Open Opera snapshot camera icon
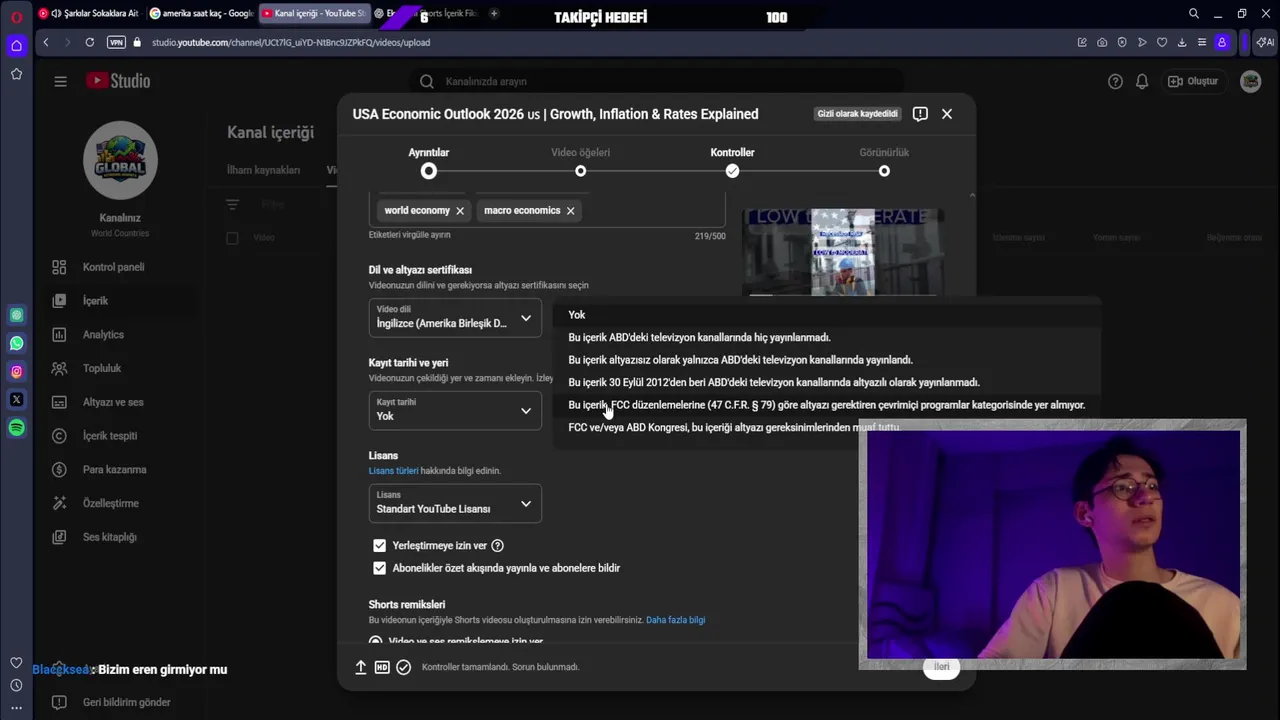The width and height of the screenshot is (1280, 720). [1102, 42]
